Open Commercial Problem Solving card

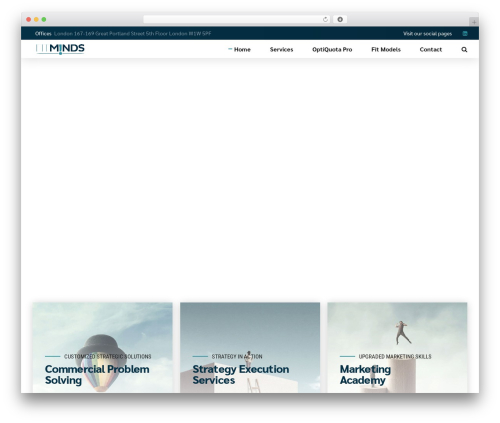coord(103,348)
